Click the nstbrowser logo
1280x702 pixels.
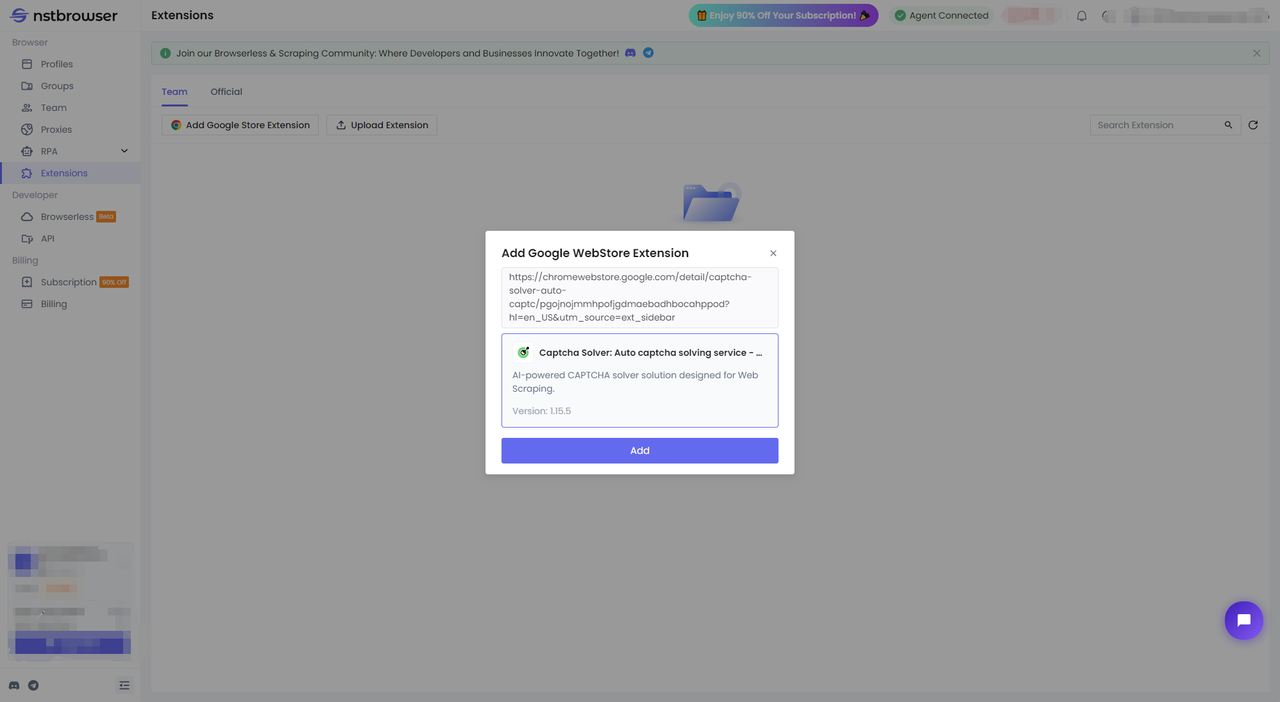click(64, 16)
